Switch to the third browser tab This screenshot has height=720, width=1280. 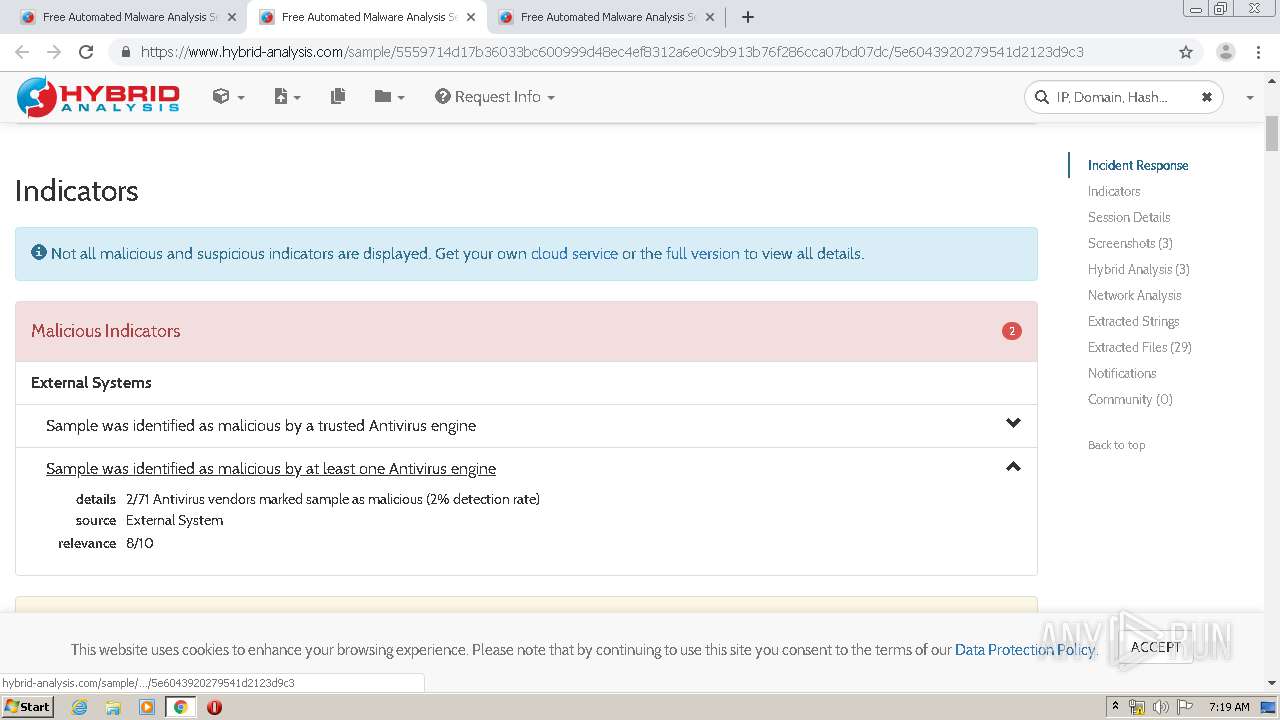(x=598, y=17)
